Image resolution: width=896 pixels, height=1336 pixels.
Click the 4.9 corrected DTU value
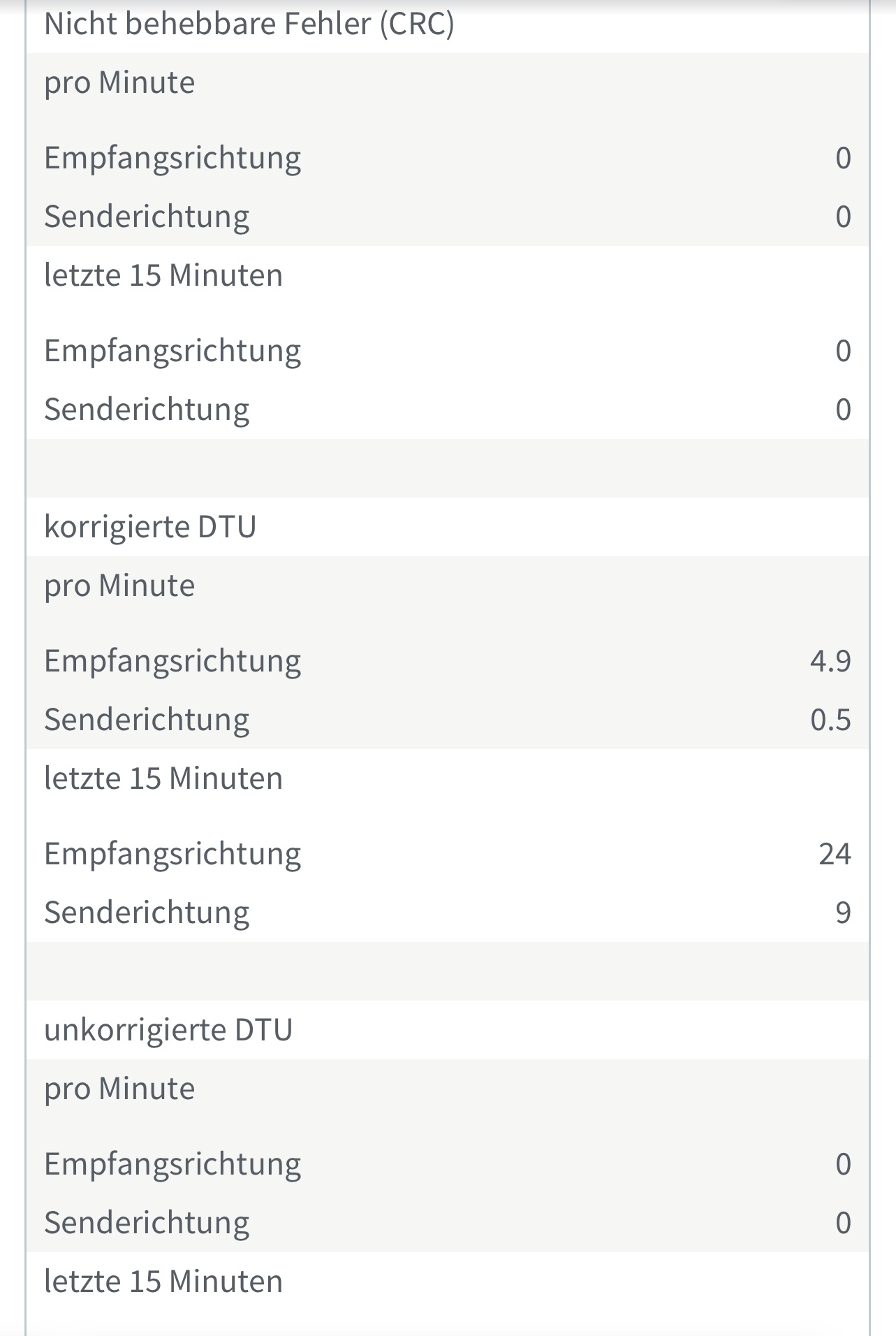point(830,661)
